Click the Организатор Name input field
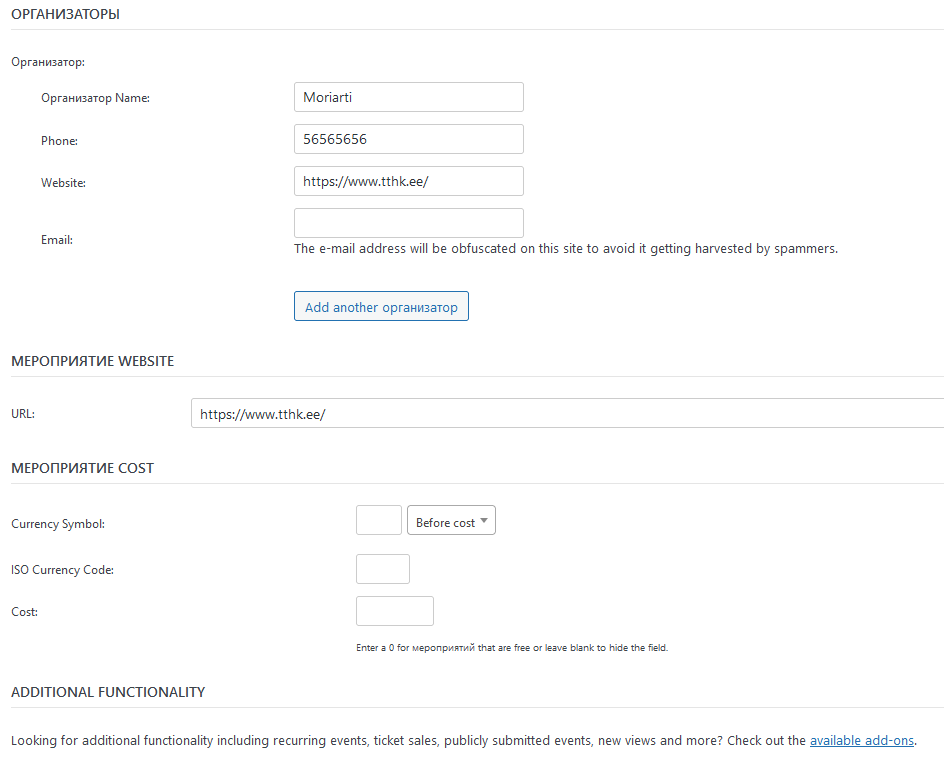944x776 pixels. point(409,97)
